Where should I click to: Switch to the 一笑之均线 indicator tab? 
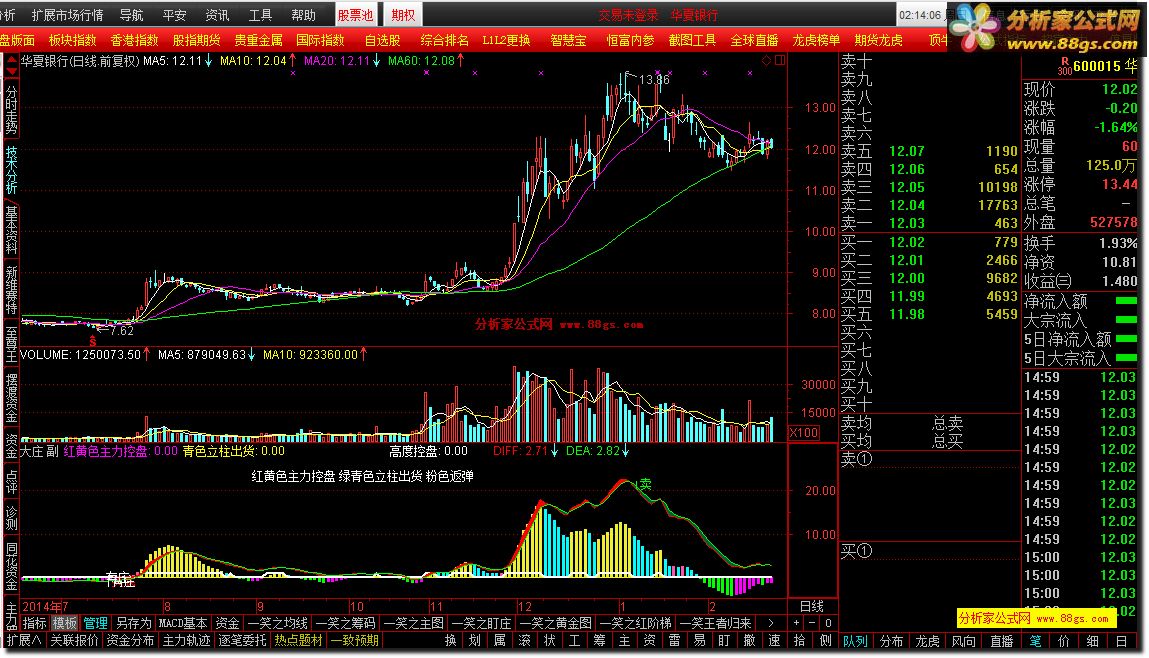point(277,623)
